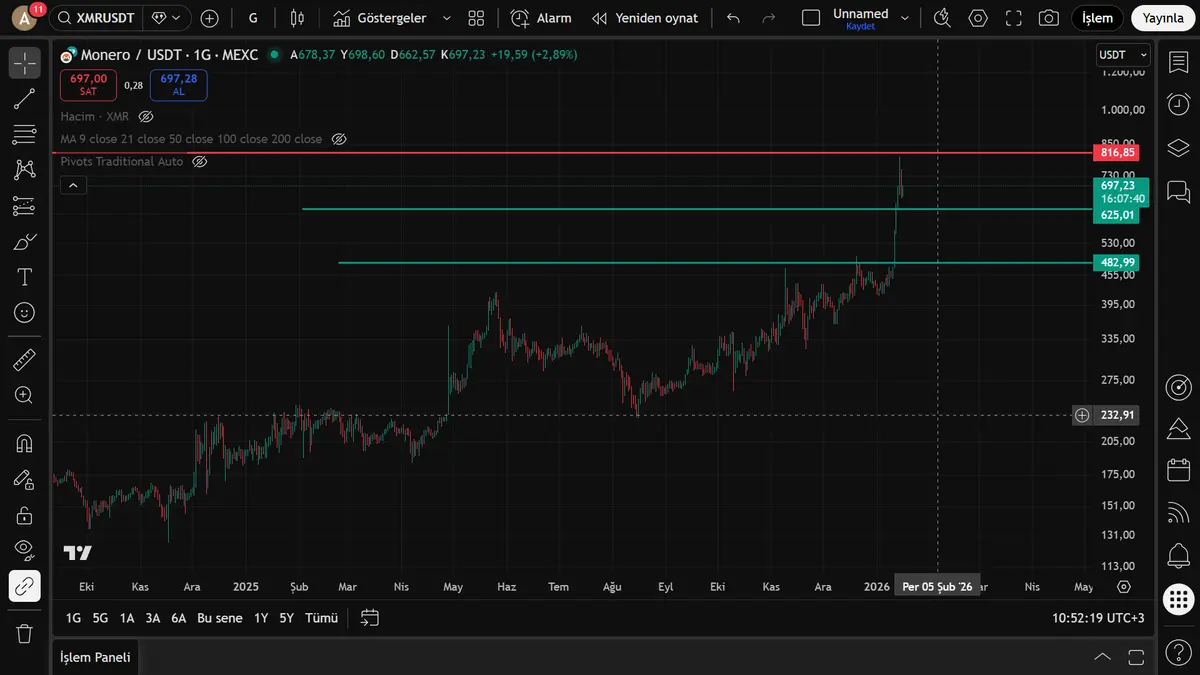Collapse the indicator legend chevron
1200x675 pixels.
tap(73, 185)
